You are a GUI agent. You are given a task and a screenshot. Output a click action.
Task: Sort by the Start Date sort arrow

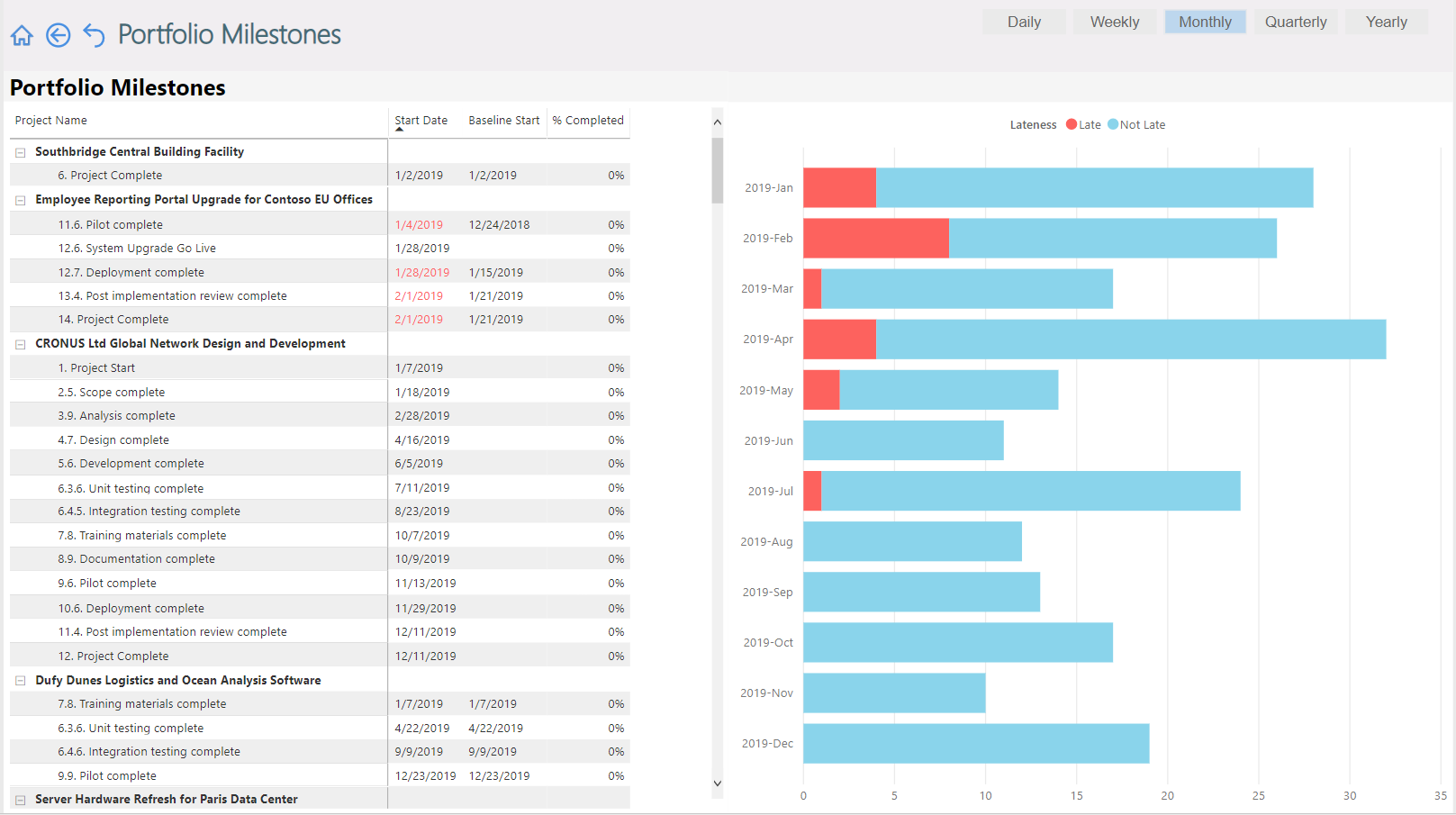[399, 130]
